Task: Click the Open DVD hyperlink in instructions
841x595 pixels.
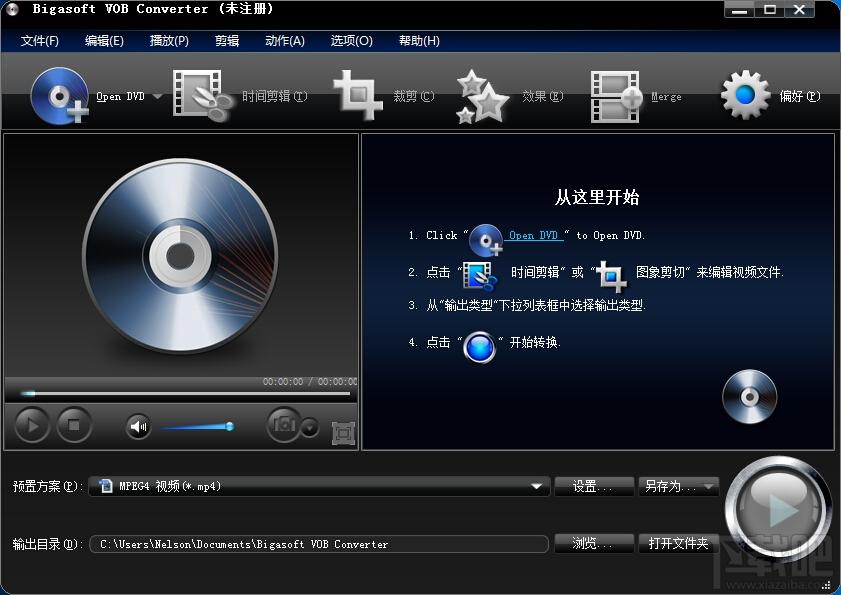Action: (534, 236)
